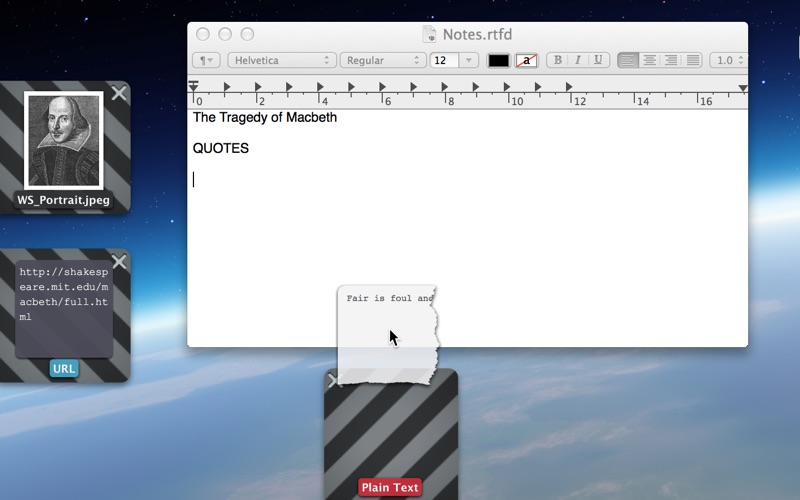Click the blue URL label badge
The image size is (800, 500).
tap(64, 368)
